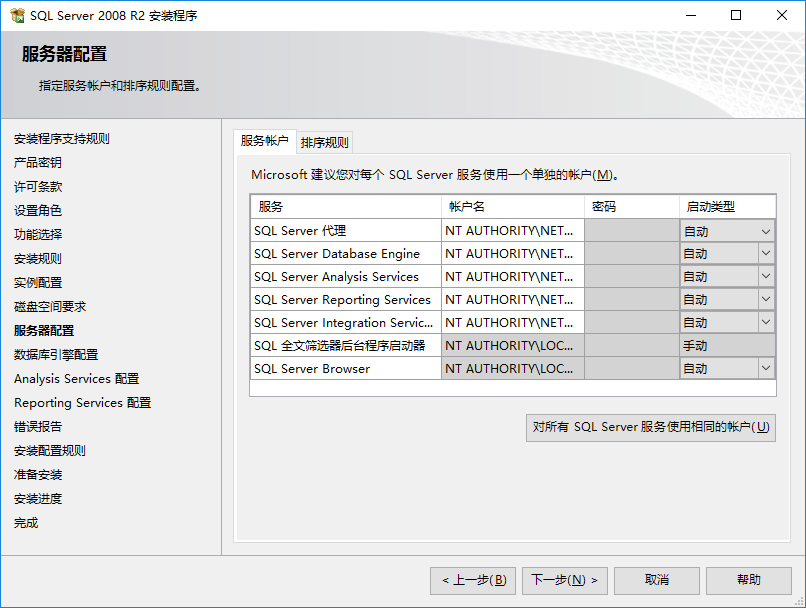Viewport: 806px width, 608px height.
Task: Click 准备安装 step in sidebar
Action: pyautogui.click(x=38, y=475)
